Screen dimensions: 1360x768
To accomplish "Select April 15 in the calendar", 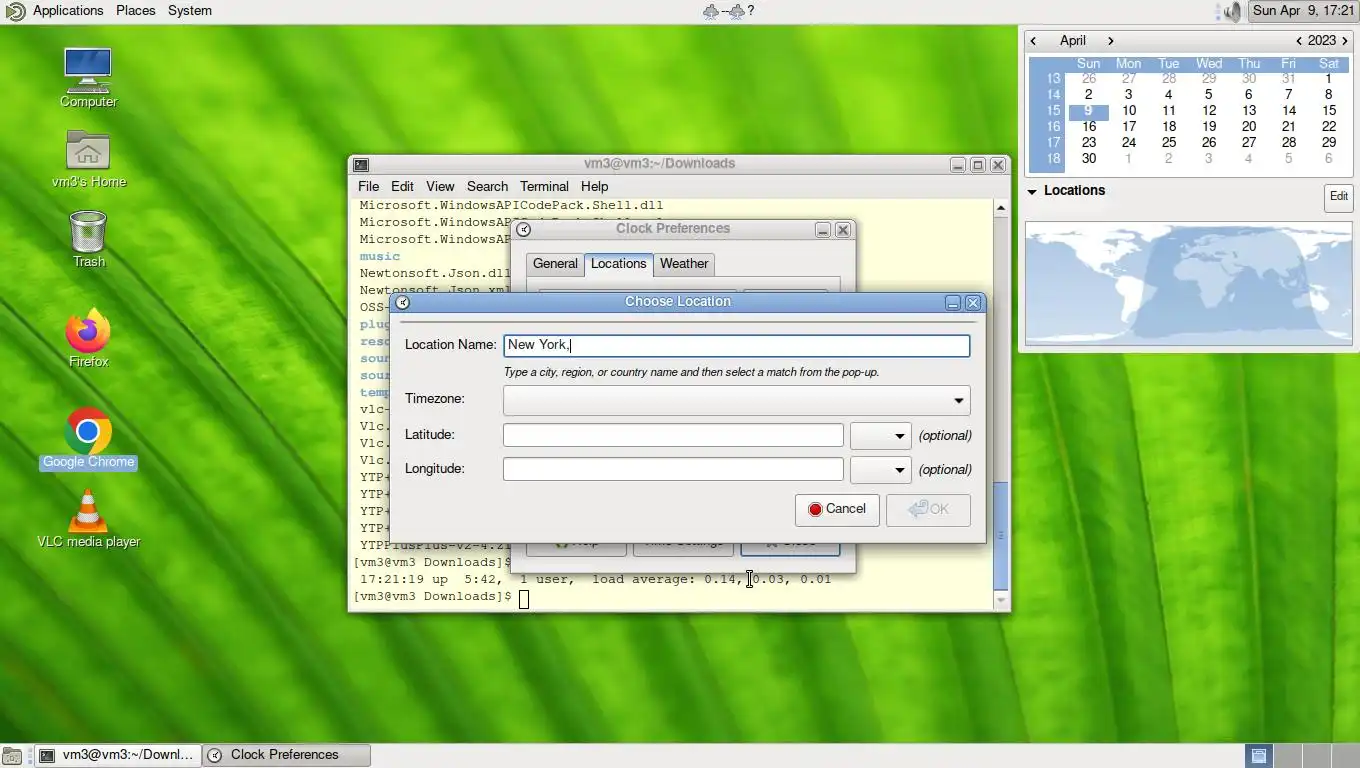I will [1328, 111].
